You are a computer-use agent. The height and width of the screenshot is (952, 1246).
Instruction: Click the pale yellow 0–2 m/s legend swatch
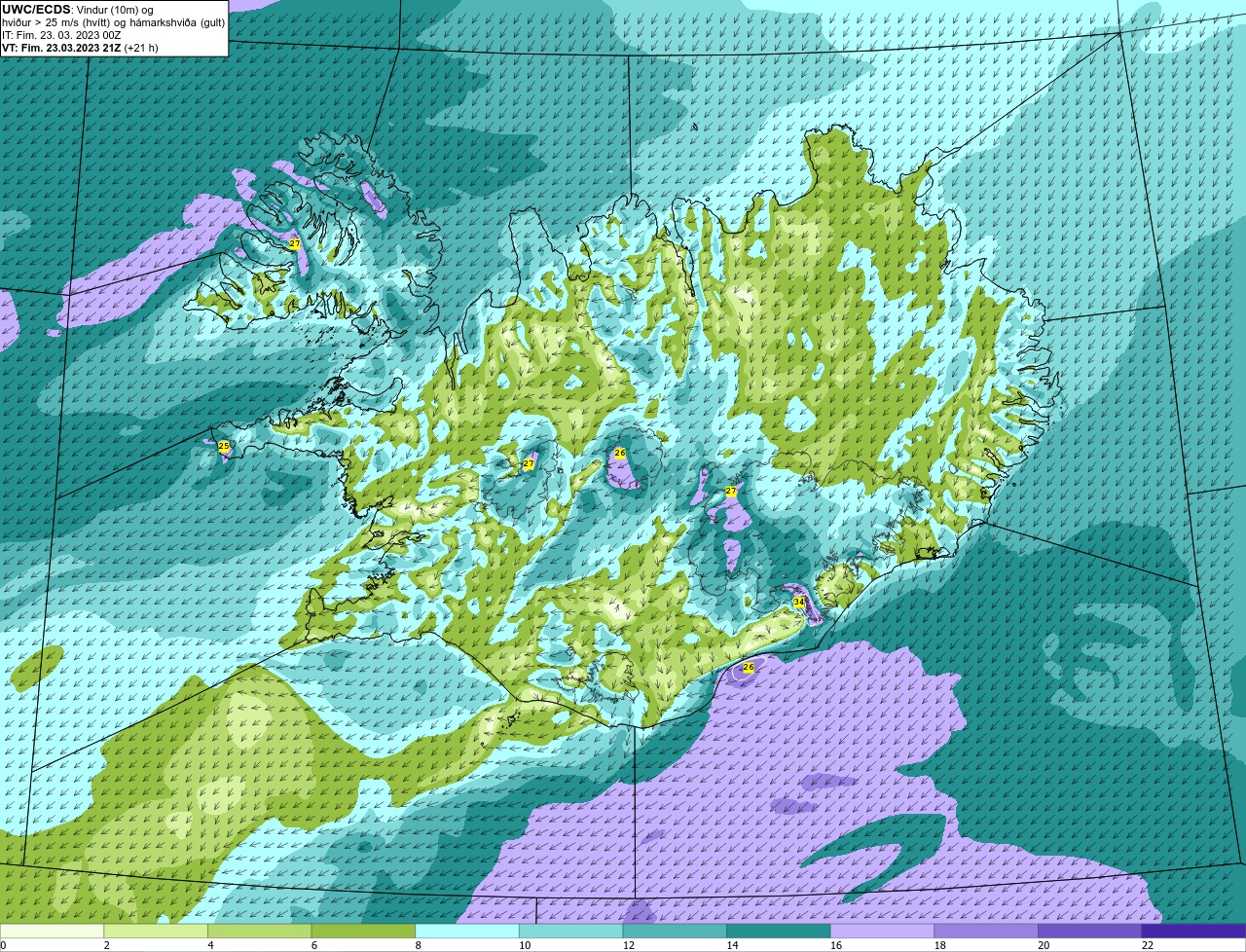pyautogui.click(x=53, y=931)
